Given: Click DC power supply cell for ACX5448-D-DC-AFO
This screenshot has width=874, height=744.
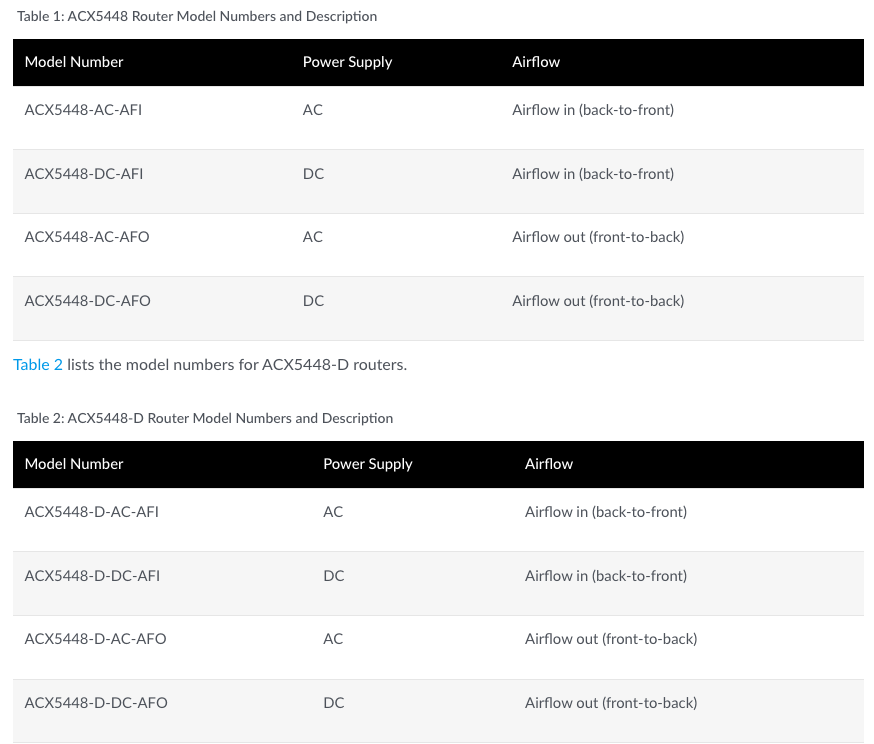Looking at the screenshot, I should pyautogui.click(x=334, y=703).
